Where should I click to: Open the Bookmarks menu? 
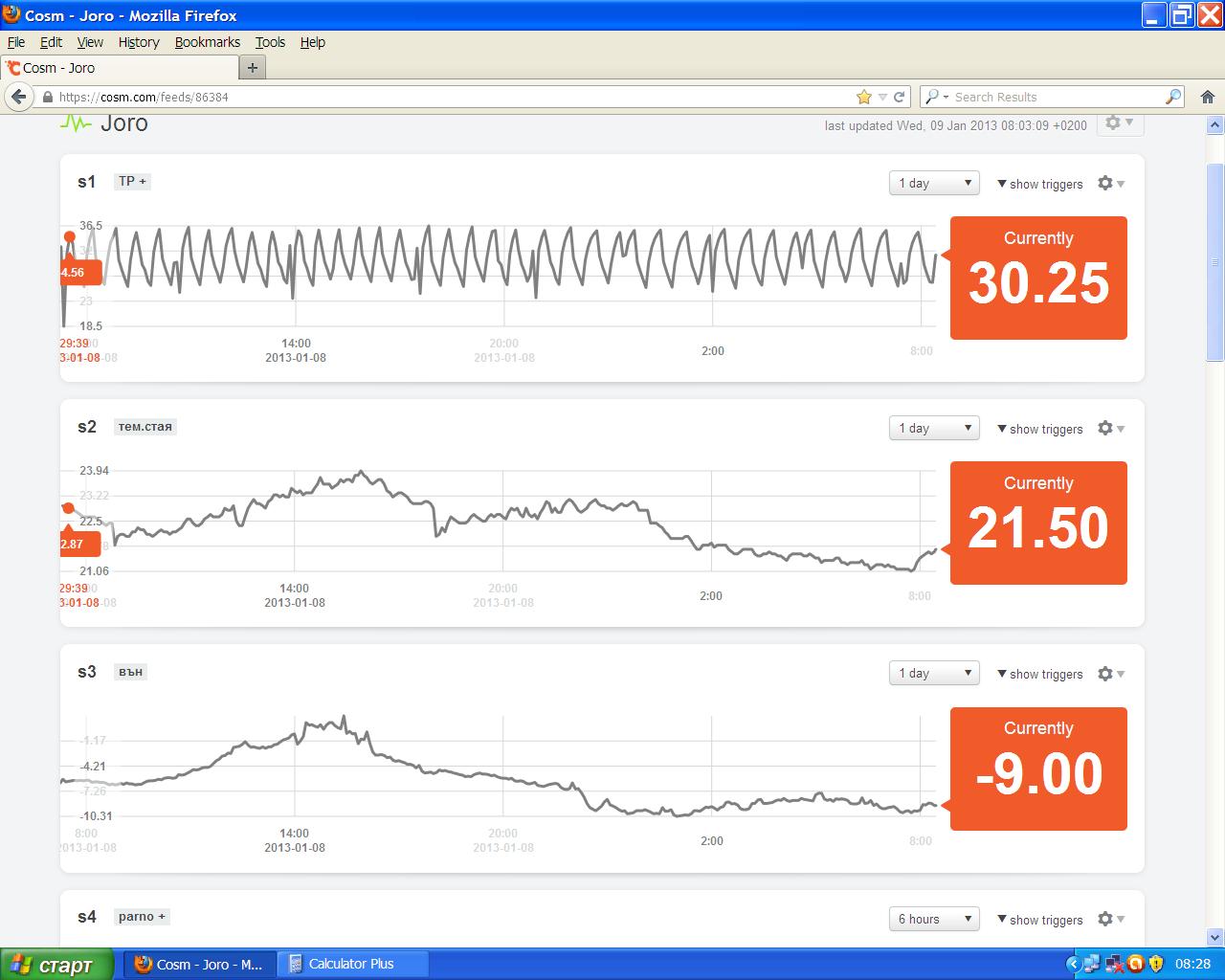coord(207,42)
